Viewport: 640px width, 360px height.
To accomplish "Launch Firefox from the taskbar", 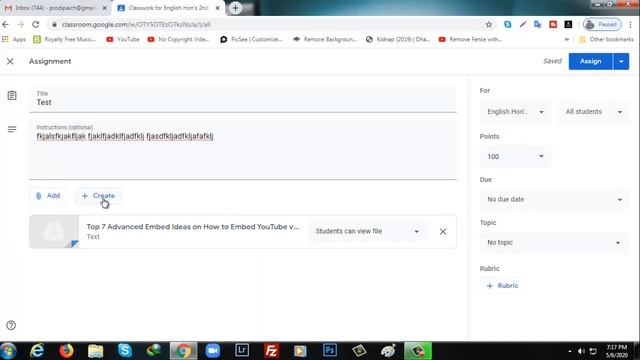I will 66,351.
